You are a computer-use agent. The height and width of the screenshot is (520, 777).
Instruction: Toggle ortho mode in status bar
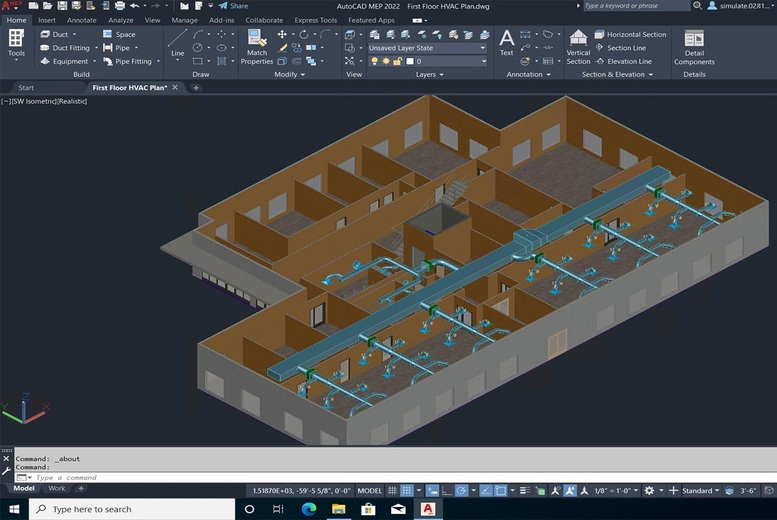click(x=446, y=491)
